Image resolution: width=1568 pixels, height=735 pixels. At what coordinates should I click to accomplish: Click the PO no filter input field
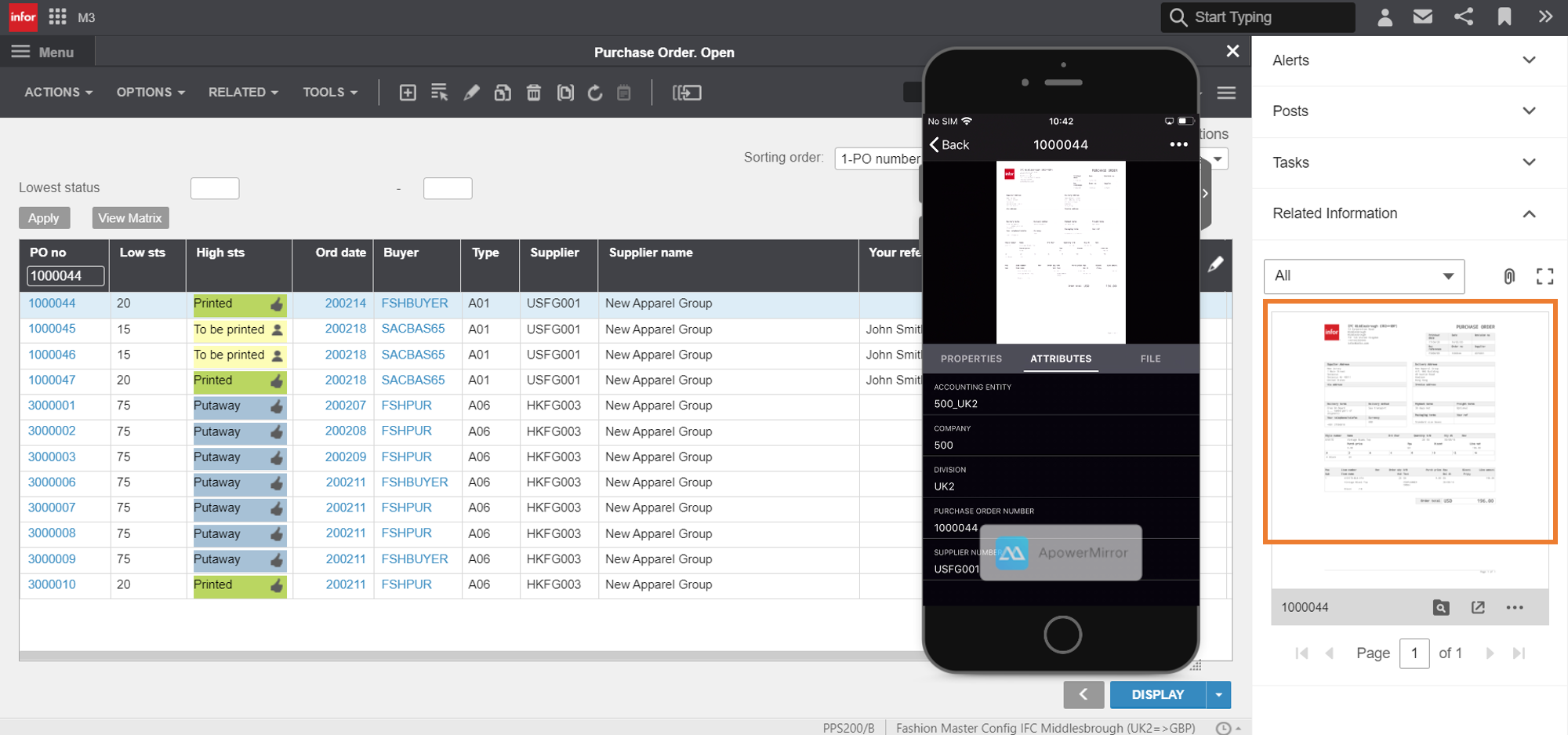pos(65,276)
